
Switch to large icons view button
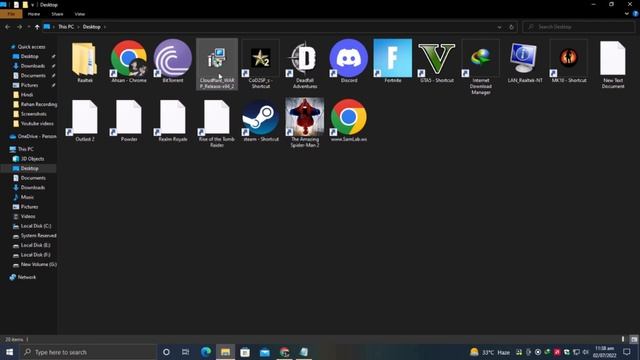[x=633, y=339]
